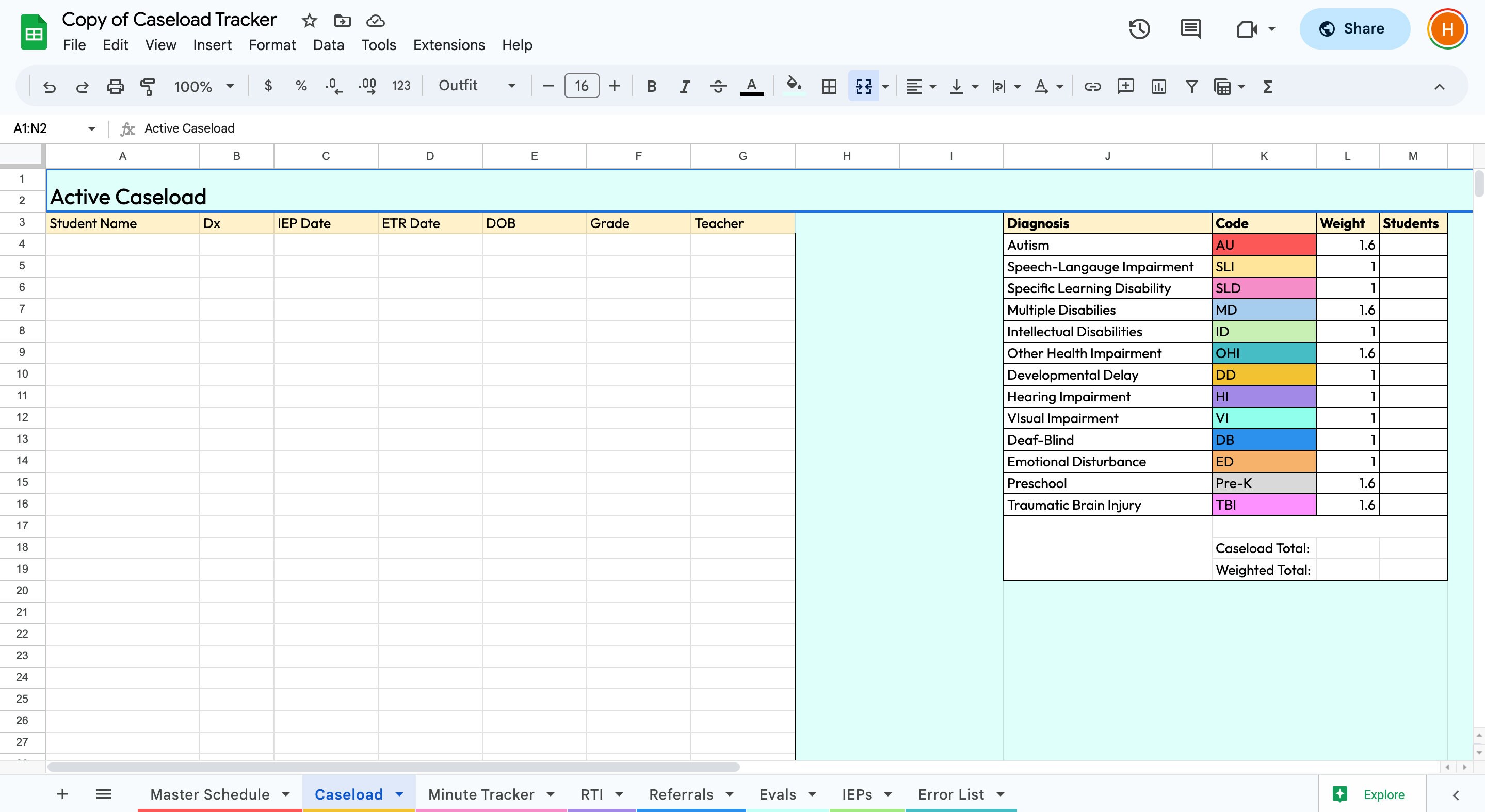
Task: Create a filter
Action: 1191,87
